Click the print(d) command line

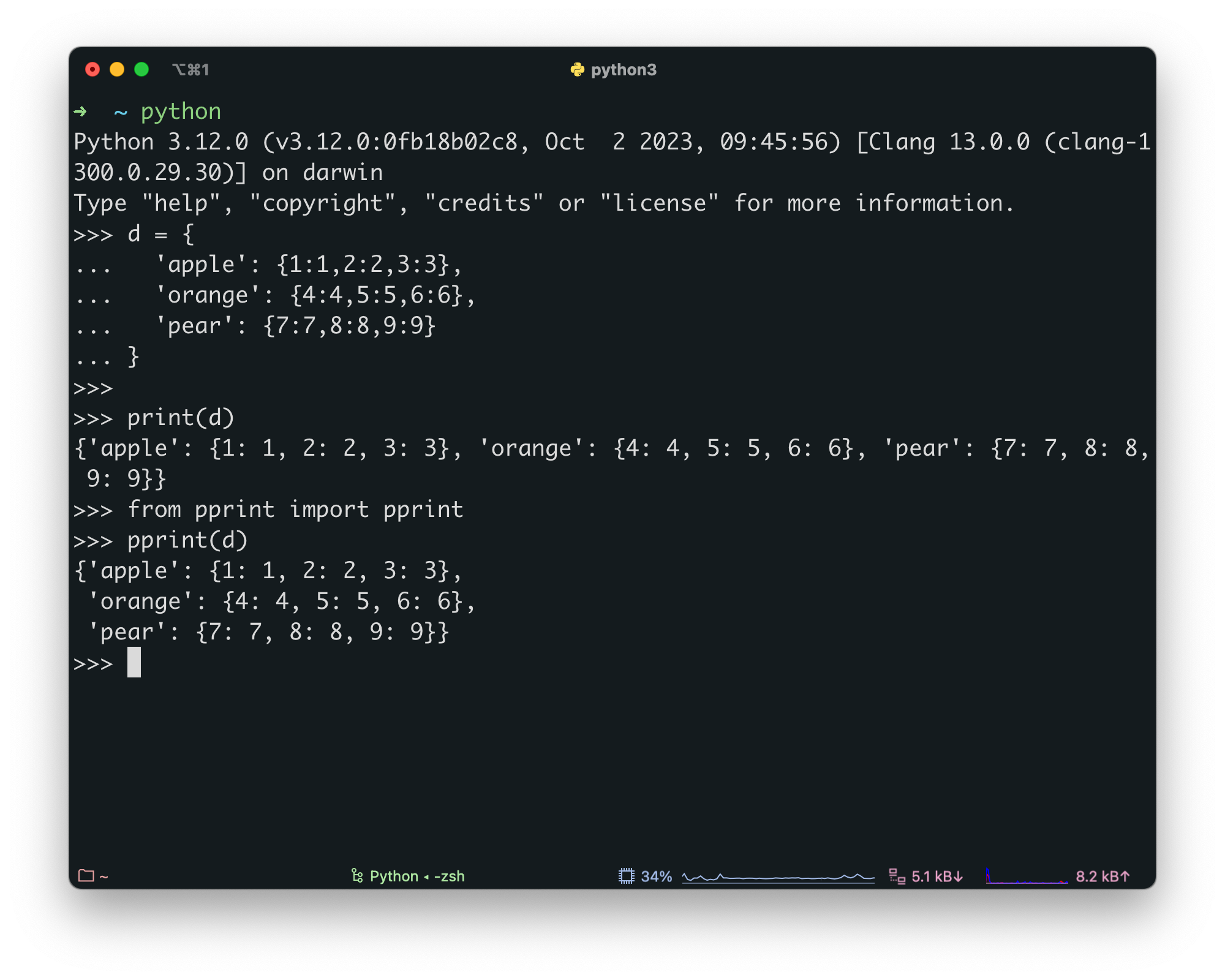pyautogui.click(x=154, y=418)
